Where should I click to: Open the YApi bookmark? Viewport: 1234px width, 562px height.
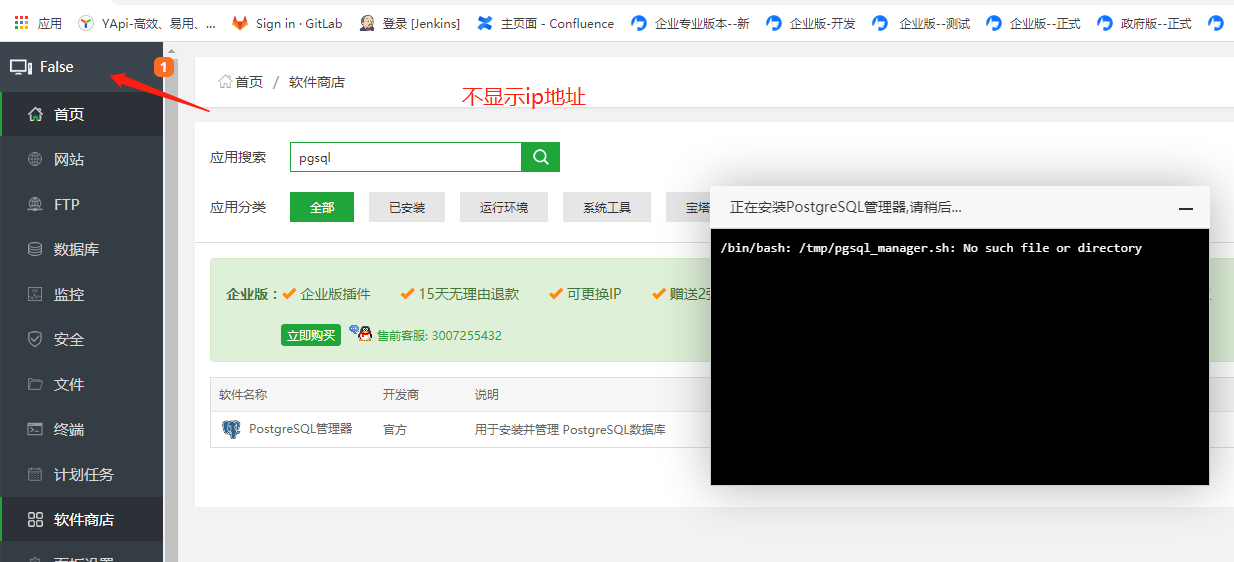pyautogui.click(x=147, y=23)
